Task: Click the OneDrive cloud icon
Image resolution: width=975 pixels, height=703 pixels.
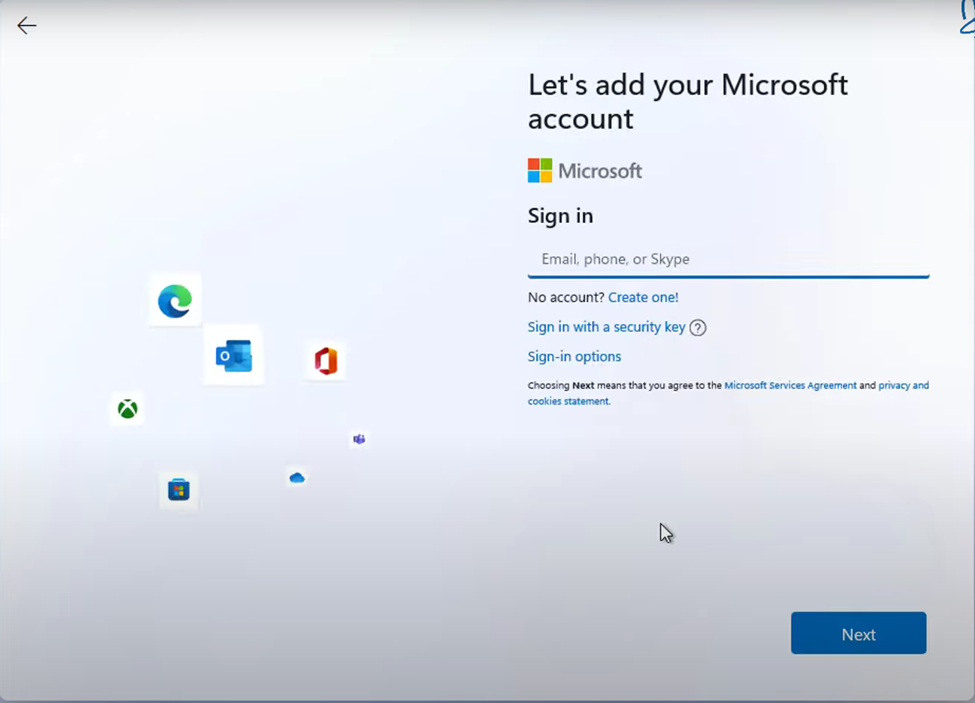Action: pos(297,477)
